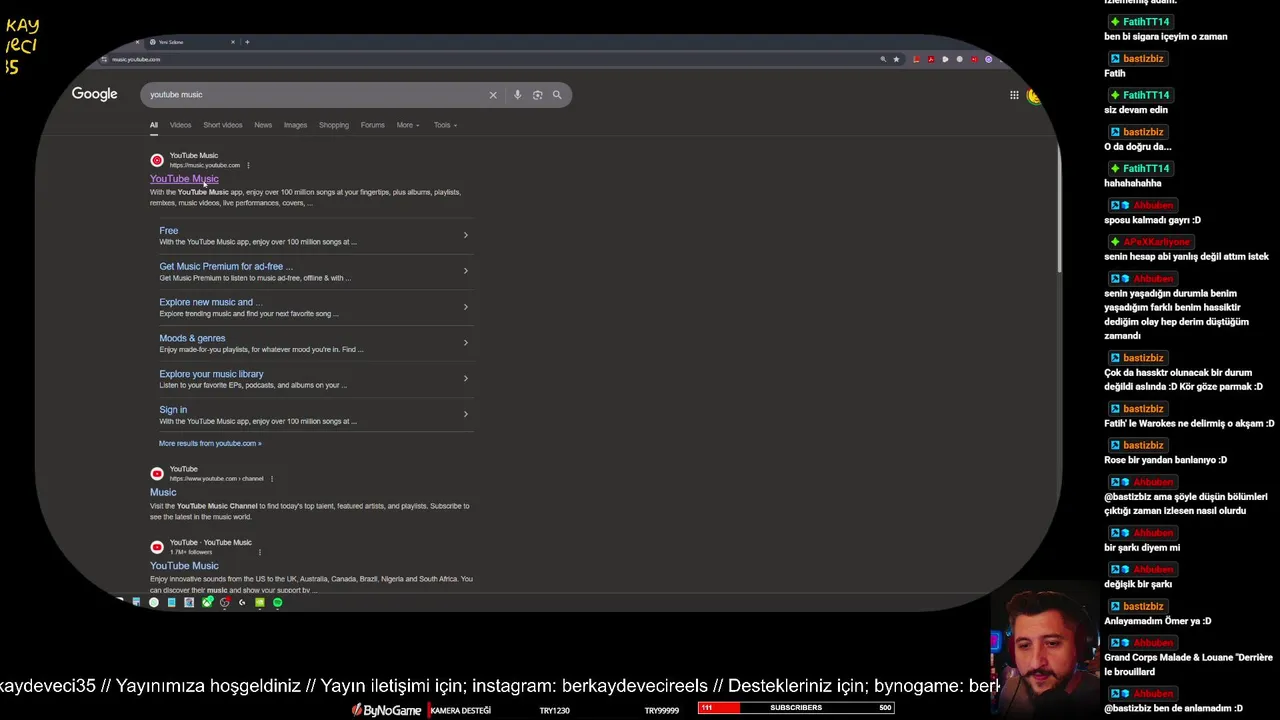The height and width of the screenshot is (720, 1280).
Task: Switch to the News tab
Action: (x=263, y=125)
